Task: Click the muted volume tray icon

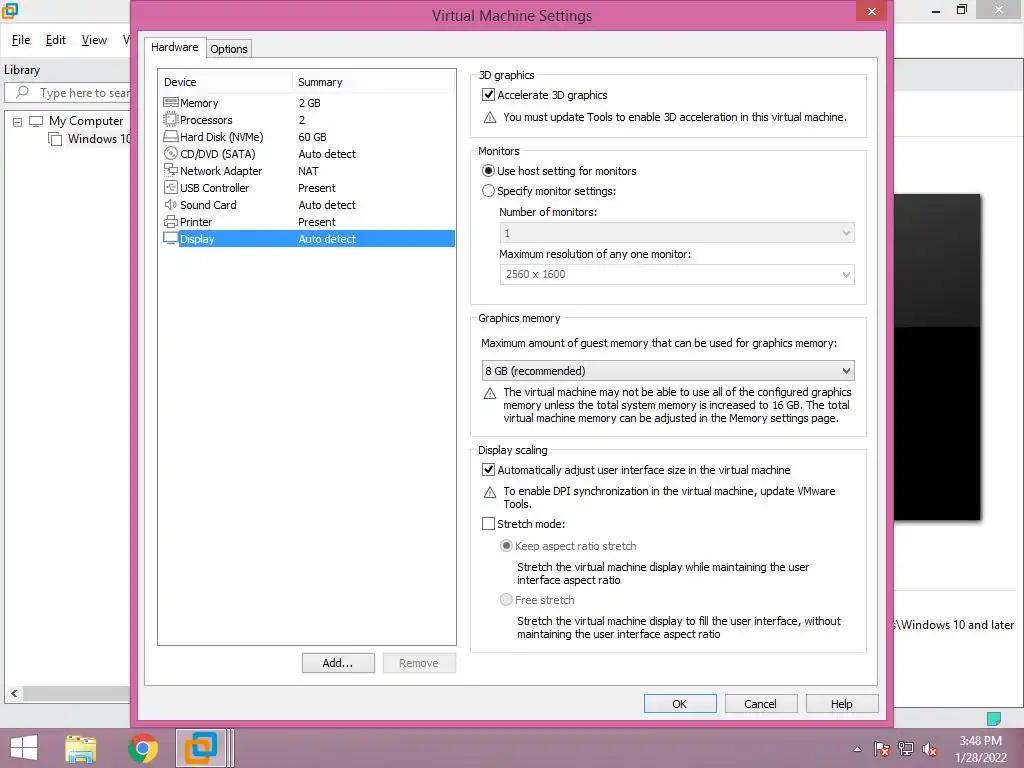Action: pos(929,749)
